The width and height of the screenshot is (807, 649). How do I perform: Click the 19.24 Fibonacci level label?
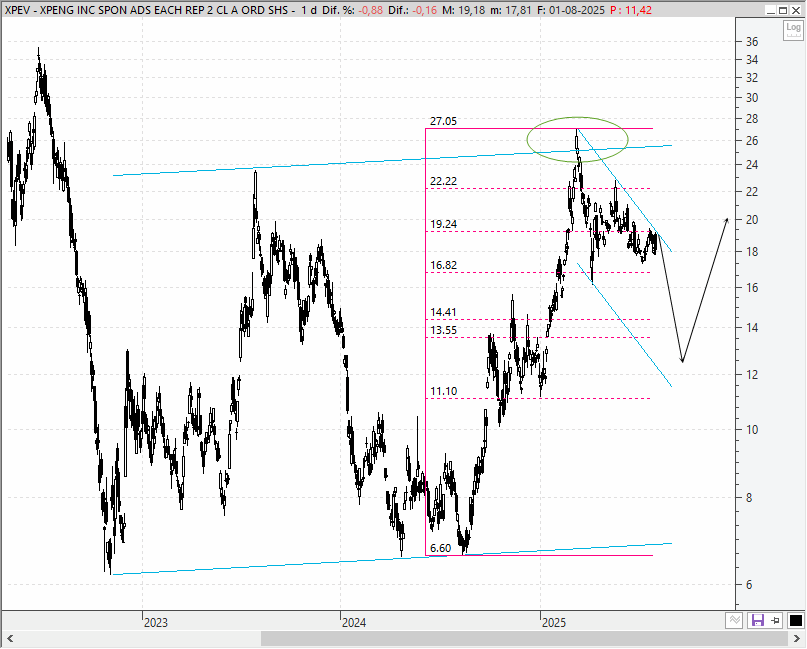point(443,224)
